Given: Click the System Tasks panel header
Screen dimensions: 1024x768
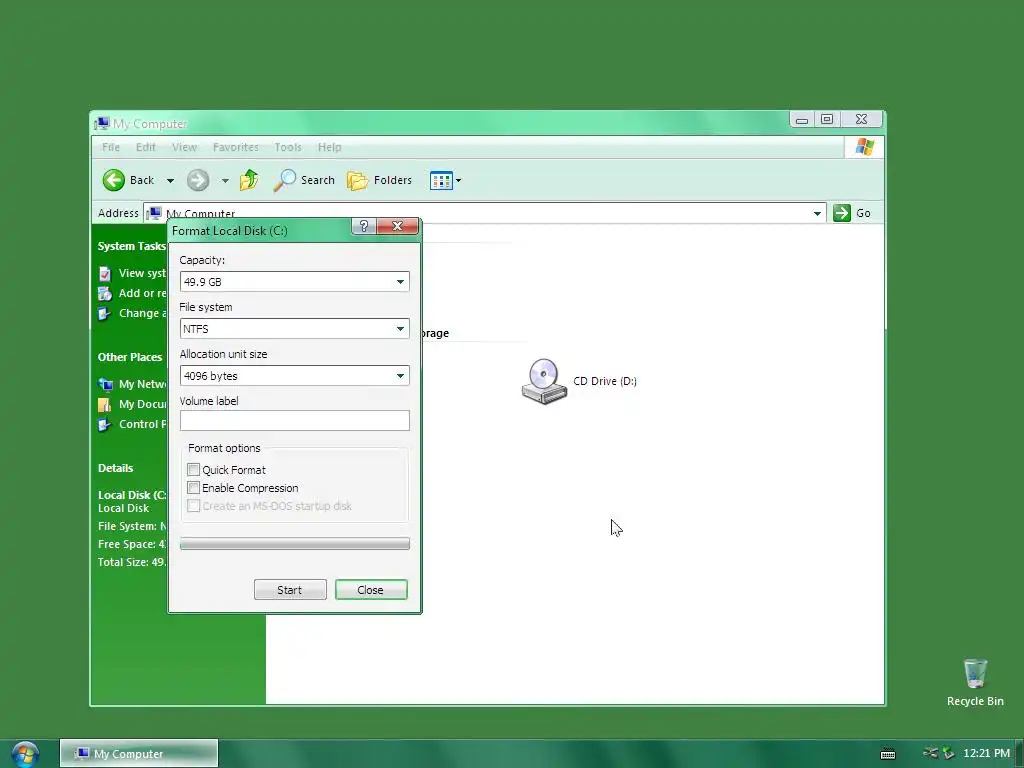Looking at the screenshot, I should tap(132, 246).
